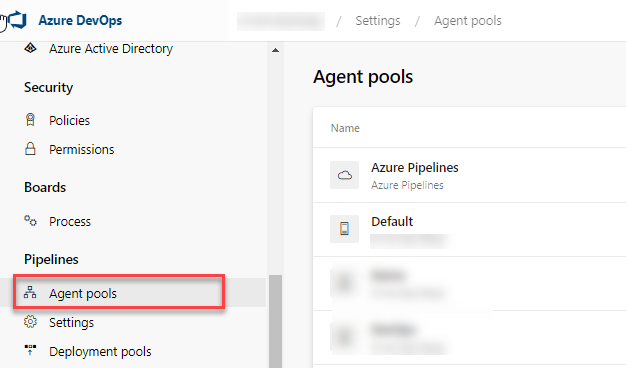Click the Azure Pipelines subtitle text
This screenshot has height=368, width=626.
pyautogui.click(x=407, y=185)
